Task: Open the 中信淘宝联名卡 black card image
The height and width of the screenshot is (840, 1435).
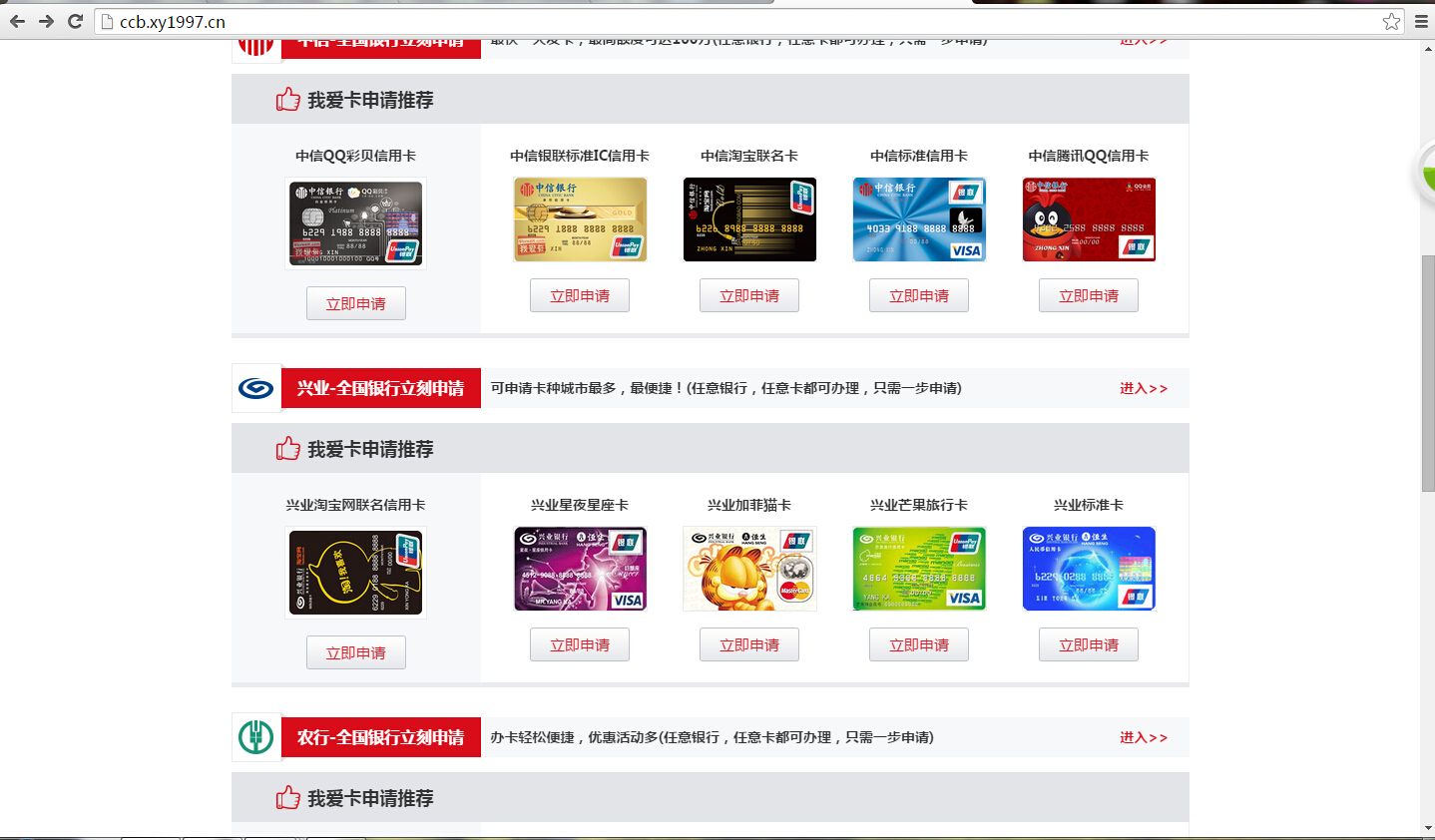Action: 749,219
